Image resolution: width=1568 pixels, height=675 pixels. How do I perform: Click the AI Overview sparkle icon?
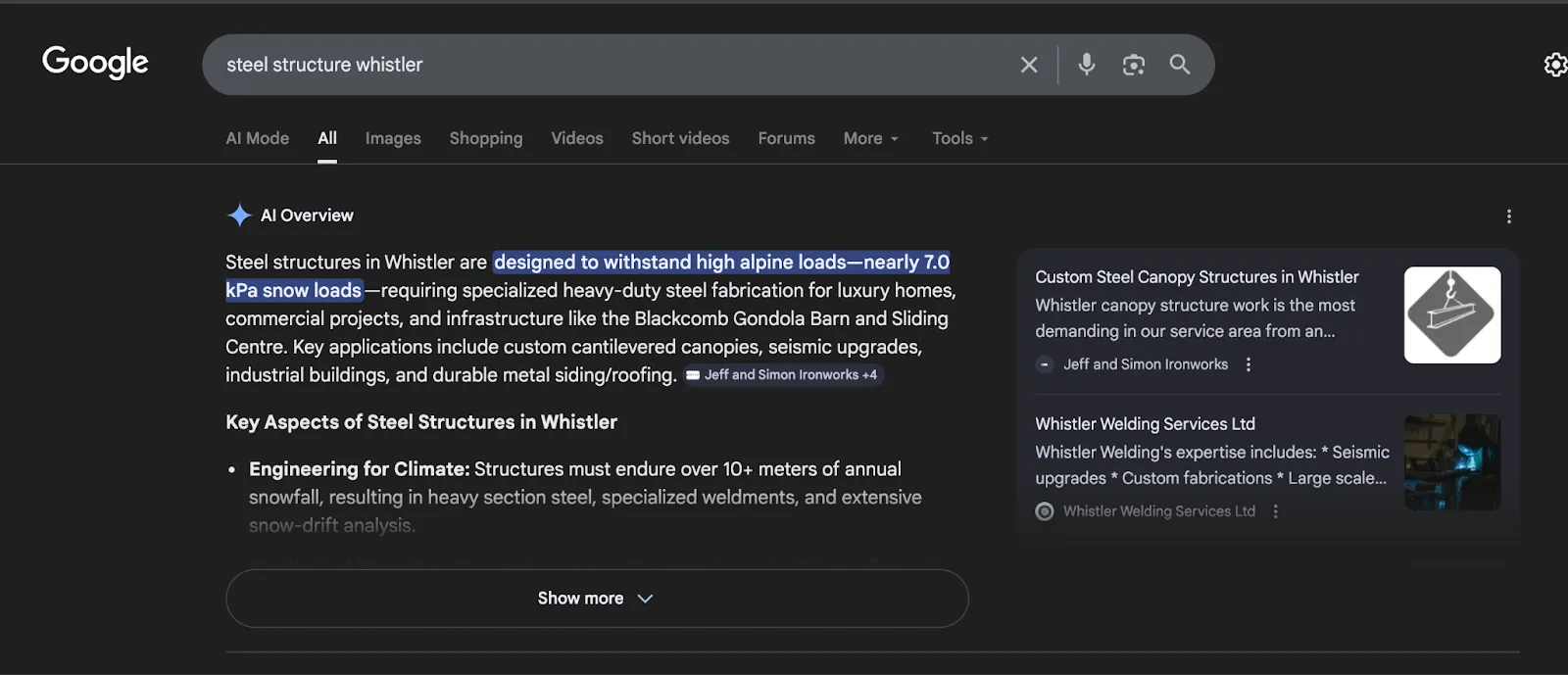click(x=240, y=216)
